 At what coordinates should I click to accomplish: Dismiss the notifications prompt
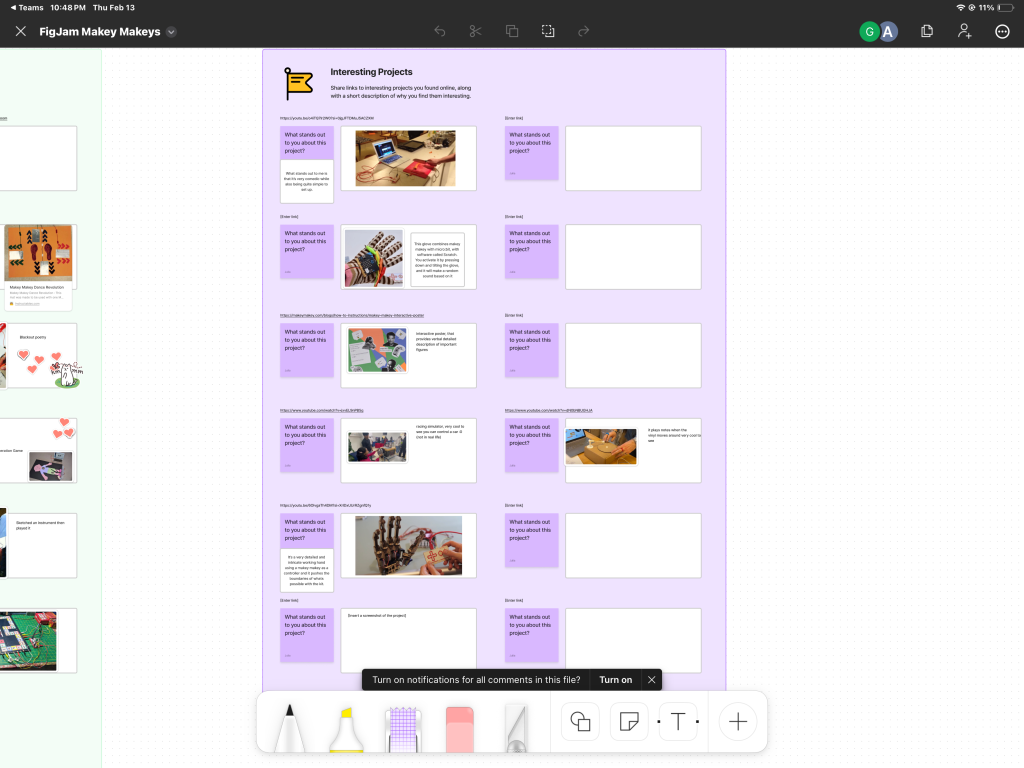(652, 680)
